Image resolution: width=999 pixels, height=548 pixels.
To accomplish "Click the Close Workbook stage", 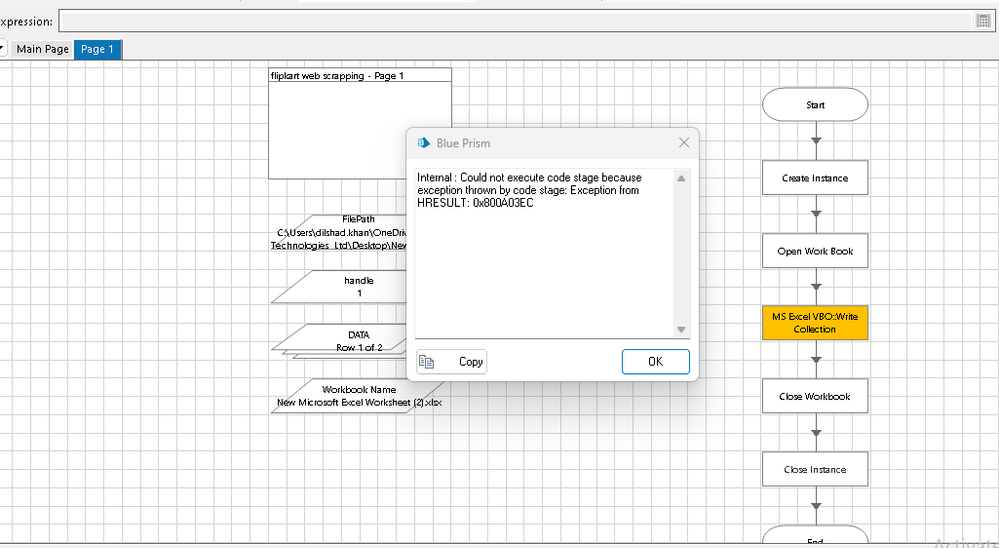I will 815,396.
